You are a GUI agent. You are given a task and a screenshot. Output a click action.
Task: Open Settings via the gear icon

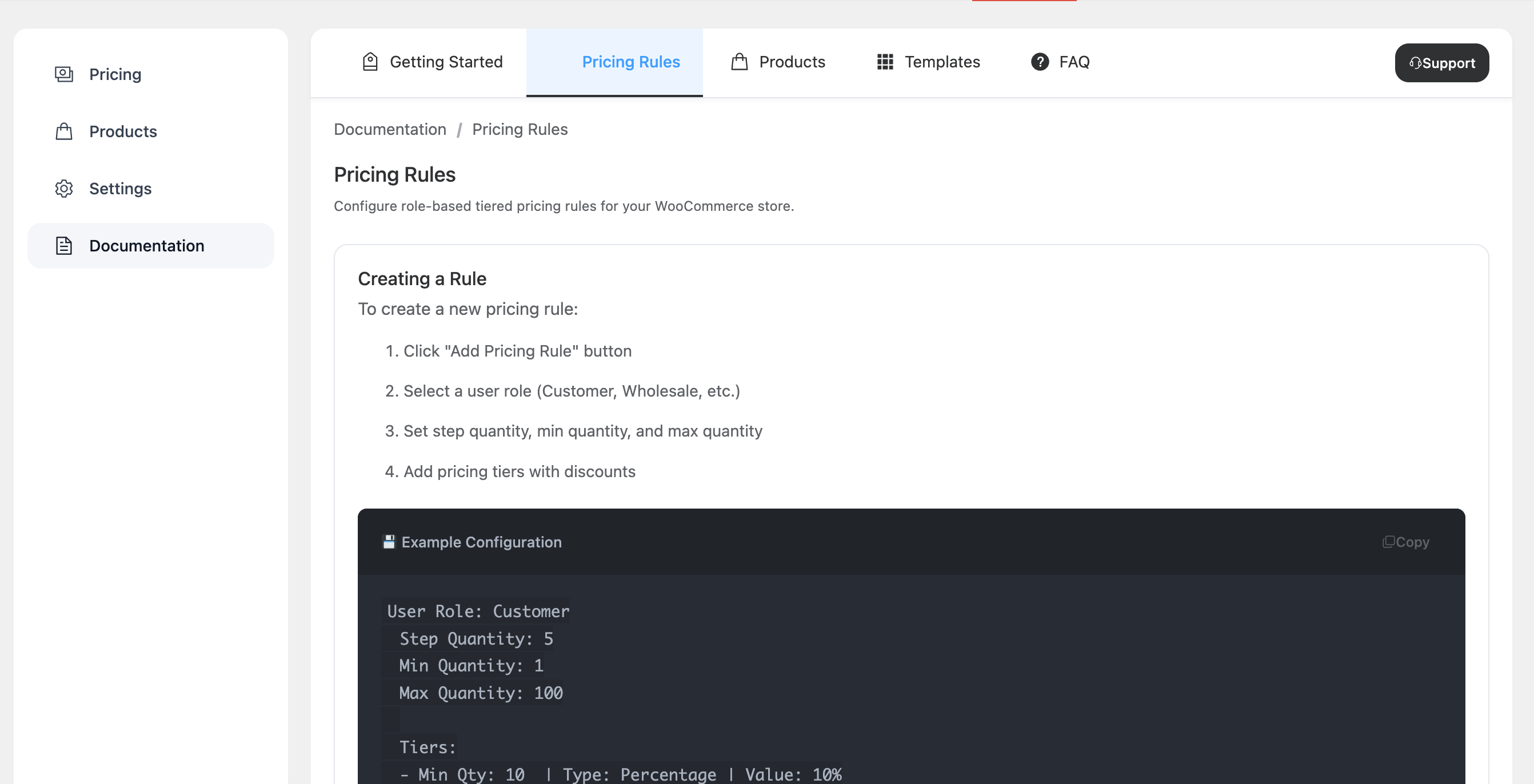[x=63, y=188]
